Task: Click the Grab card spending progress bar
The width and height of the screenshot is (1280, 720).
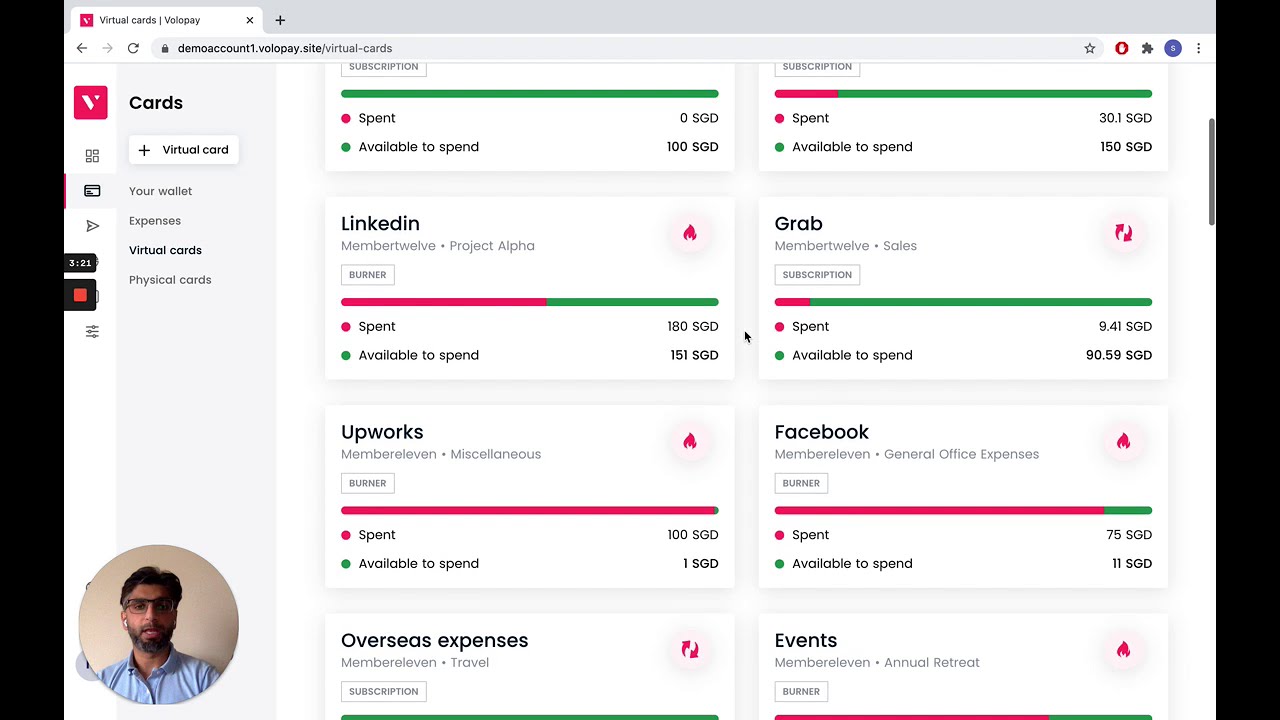Action: 963,302
